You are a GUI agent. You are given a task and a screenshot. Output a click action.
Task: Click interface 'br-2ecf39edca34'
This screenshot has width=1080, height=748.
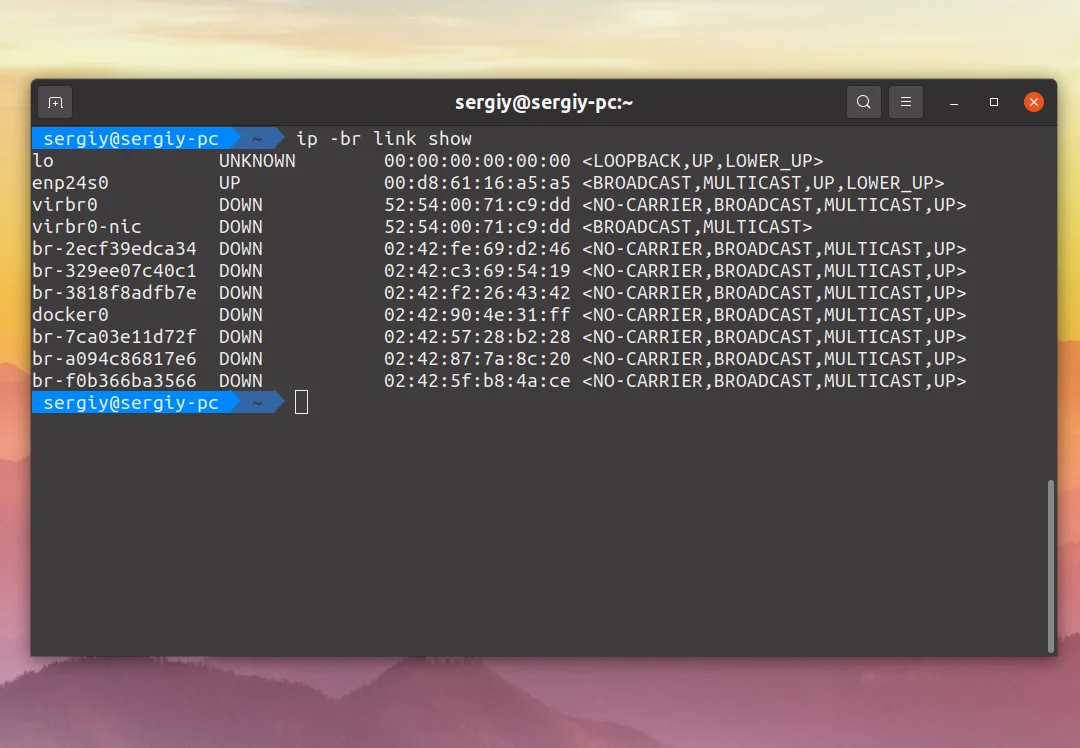[x=114, y=249]
